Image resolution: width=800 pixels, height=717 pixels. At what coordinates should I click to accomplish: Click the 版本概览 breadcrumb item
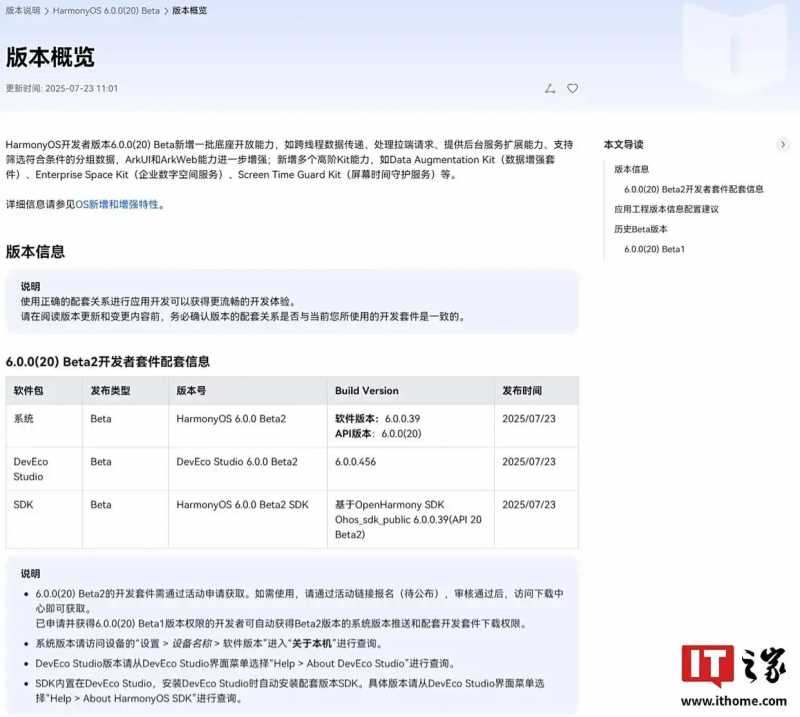[192, 10]
